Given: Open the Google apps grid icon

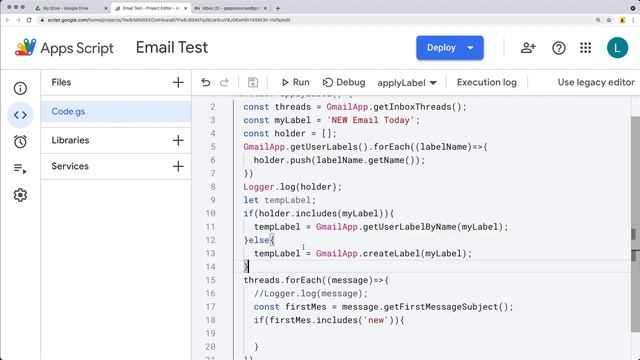Looking at the screenshot, I should tap(585, 48).
